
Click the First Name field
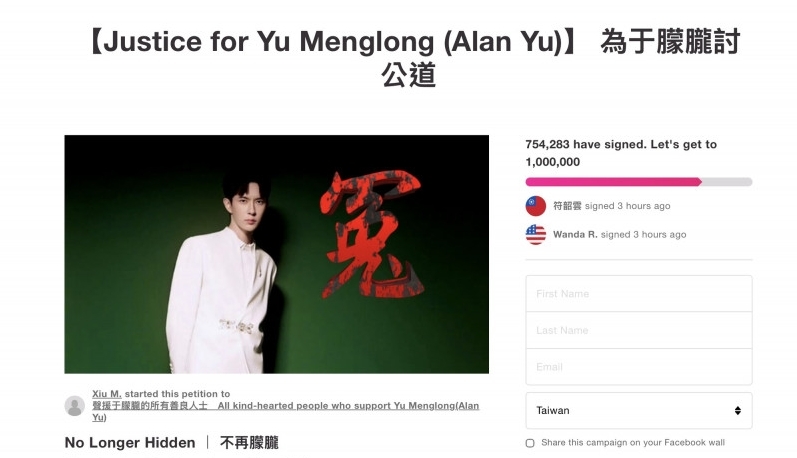pos(639,293)
